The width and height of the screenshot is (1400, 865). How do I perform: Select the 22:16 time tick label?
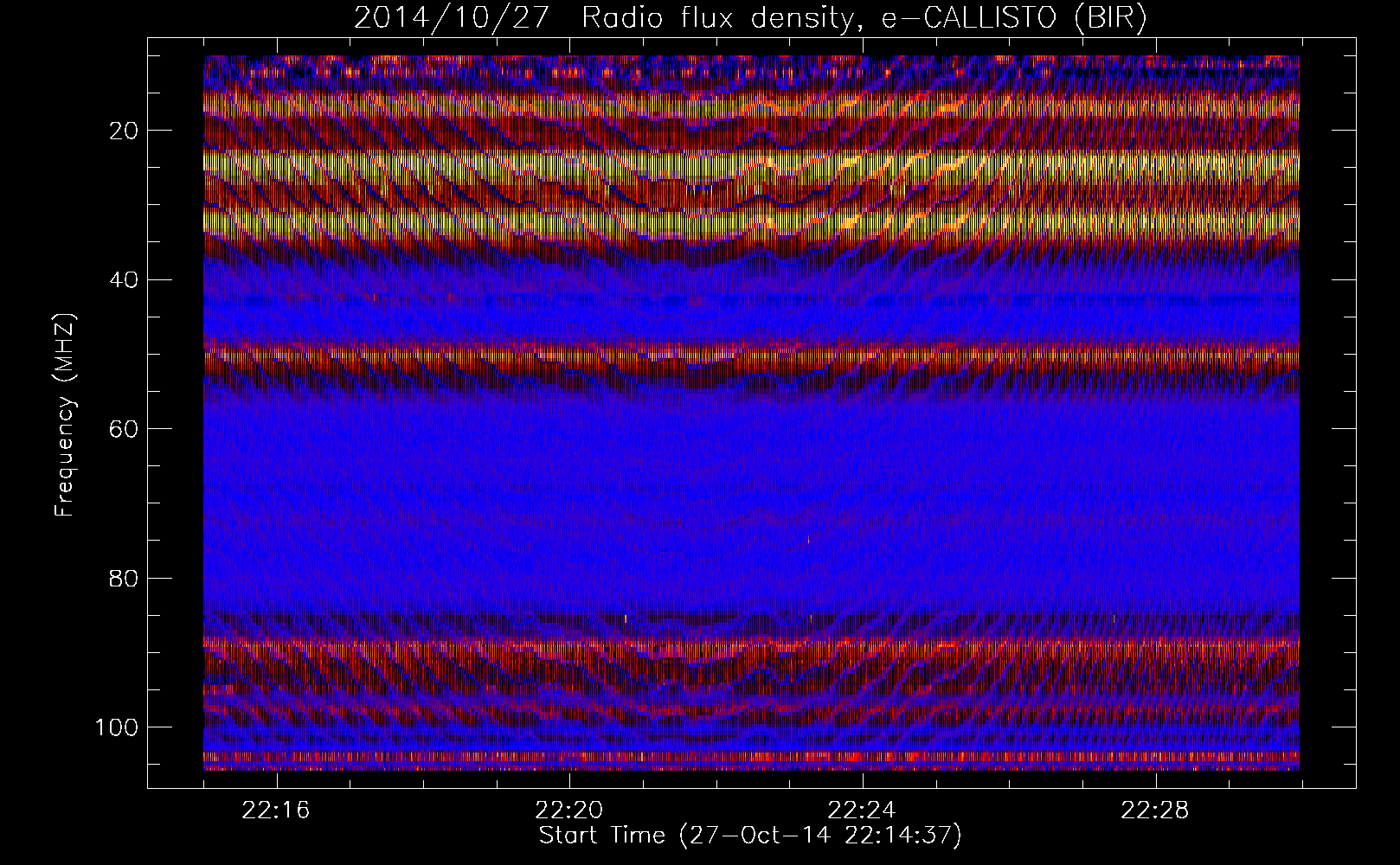point(277,811)
